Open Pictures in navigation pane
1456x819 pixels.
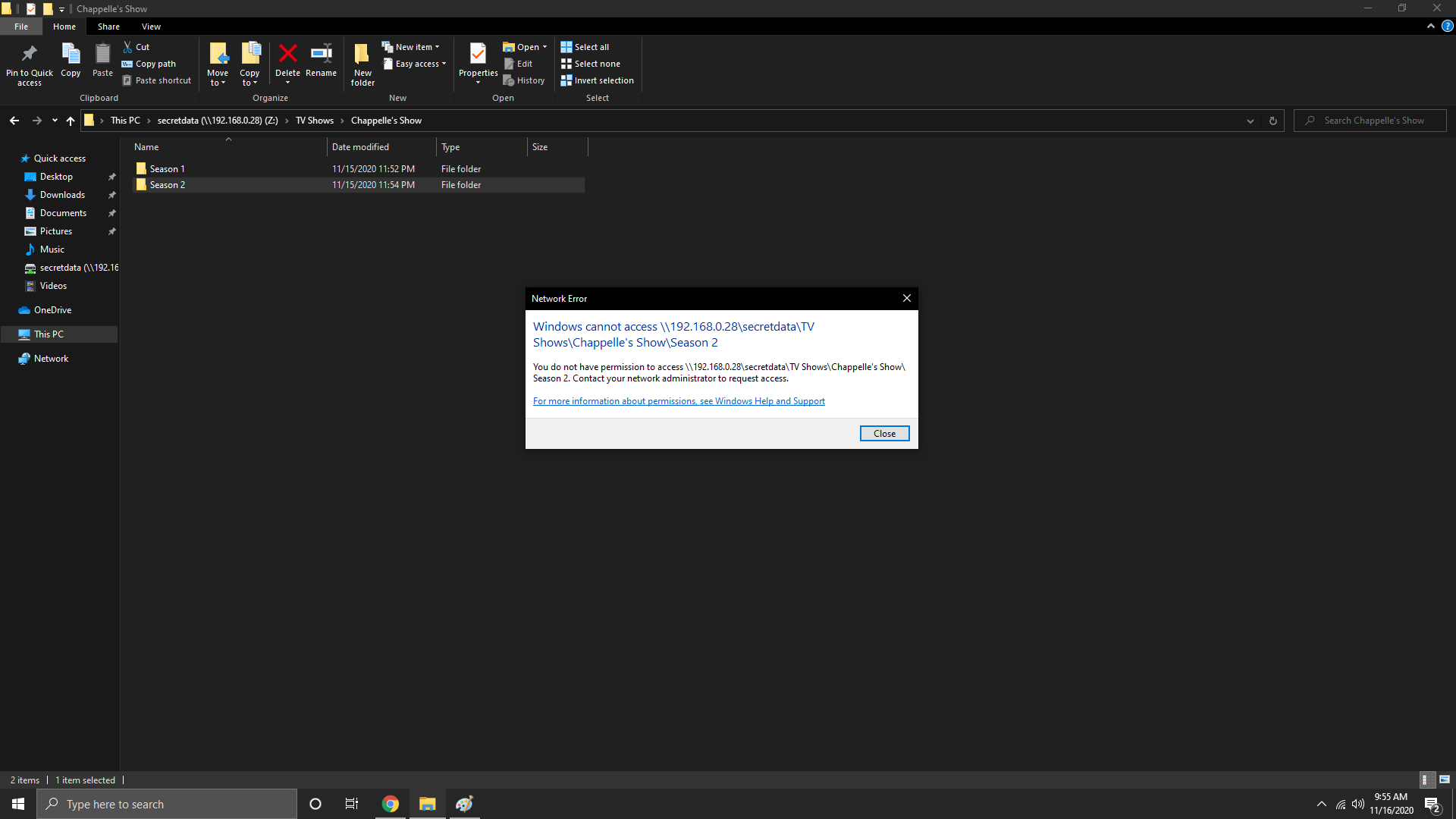(56, 231)
